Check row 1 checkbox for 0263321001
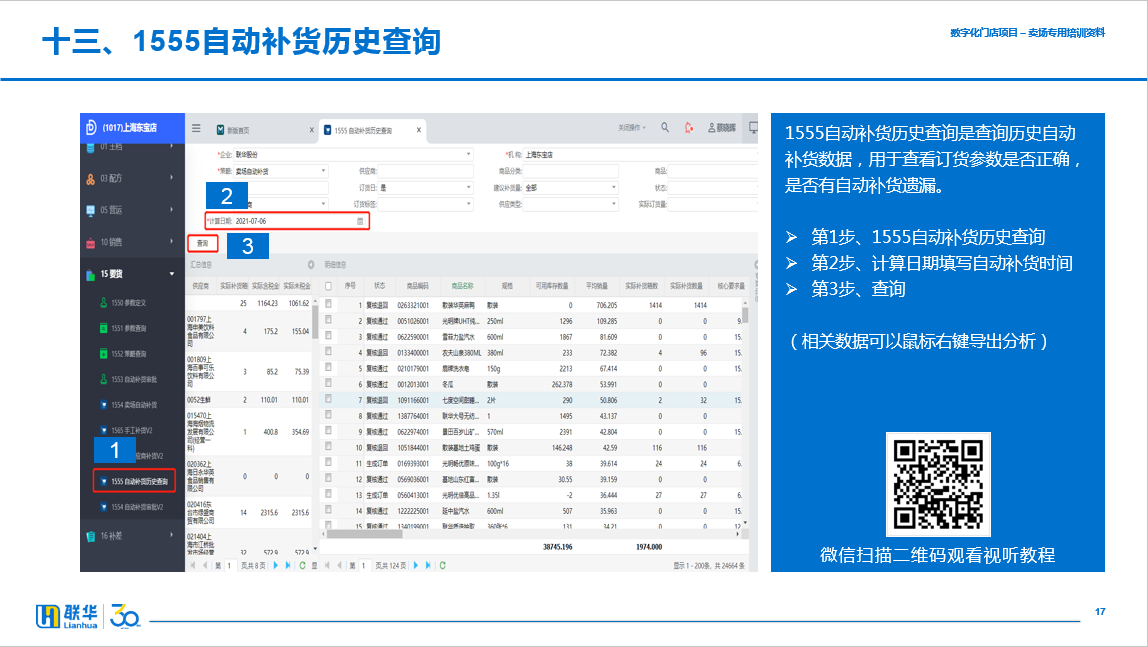1148x647 pixels. coord(329,303)
